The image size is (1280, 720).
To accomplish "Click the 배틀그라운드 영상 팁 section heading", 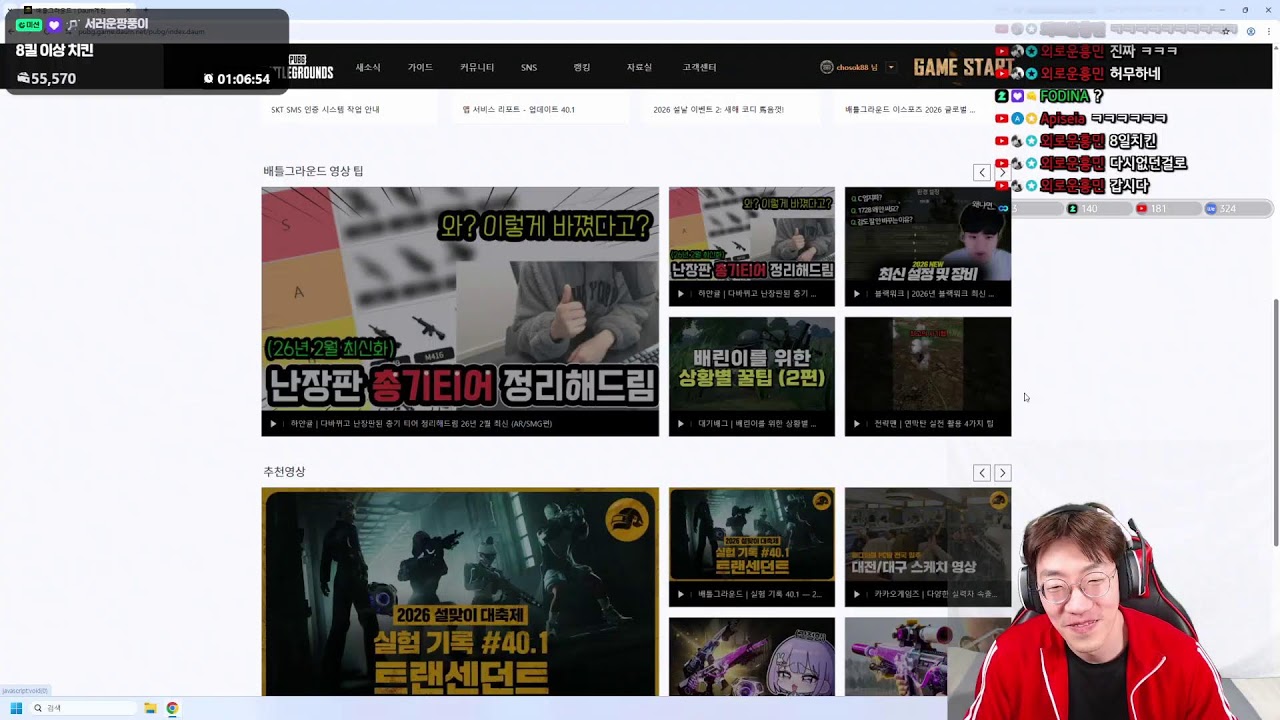I will [x=313, y=171].
